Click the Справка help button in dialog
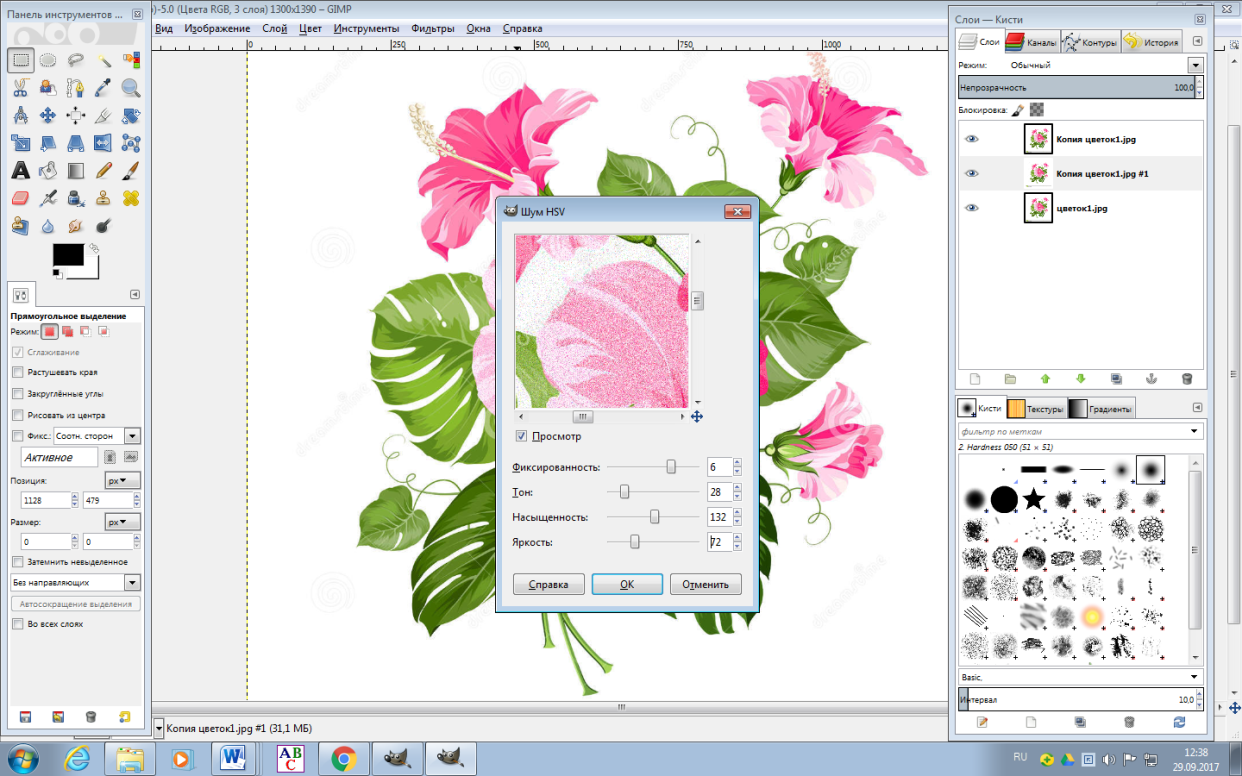This screenshot has width=1242, height=776. (x=548, y=584)
